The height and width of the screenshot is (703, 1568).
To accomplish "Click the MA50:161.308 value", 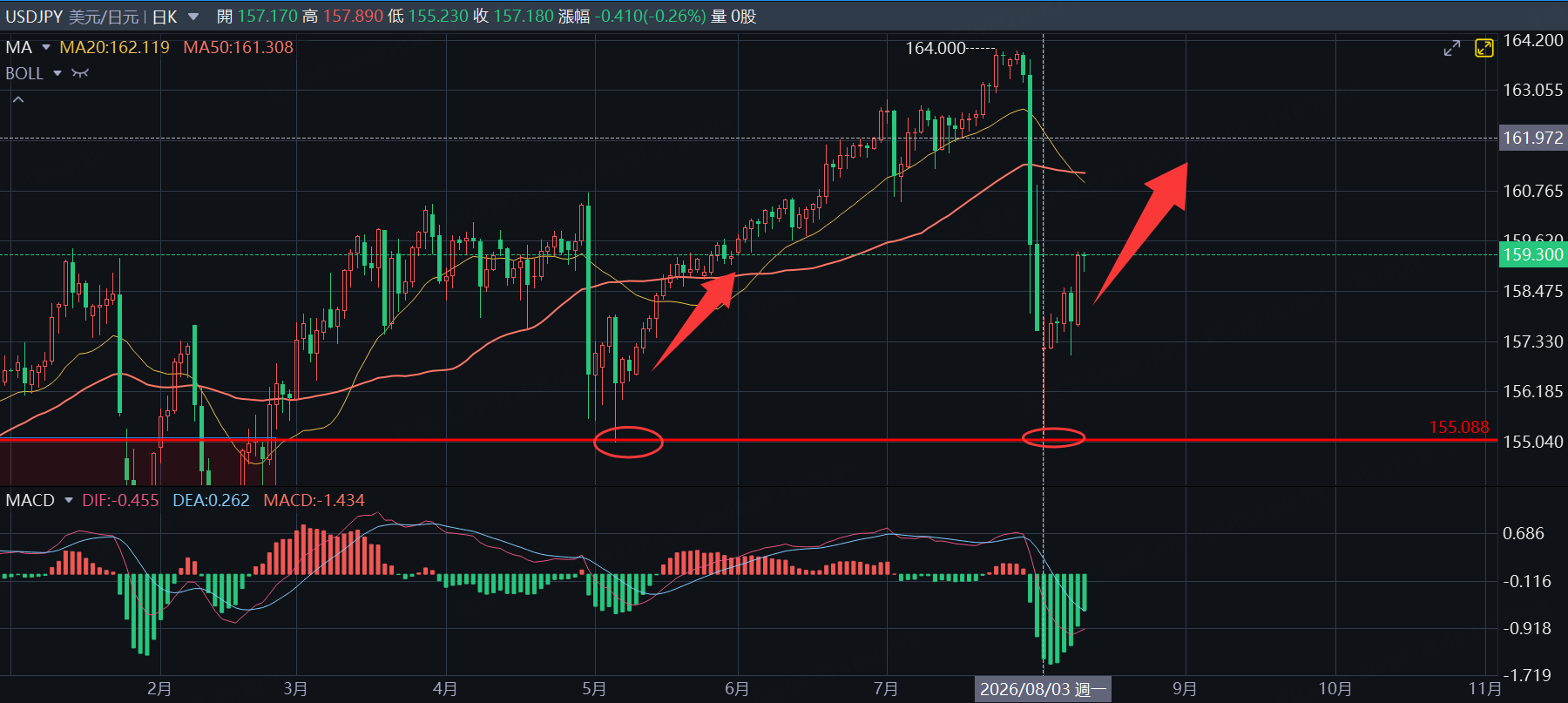I will 239,47.
